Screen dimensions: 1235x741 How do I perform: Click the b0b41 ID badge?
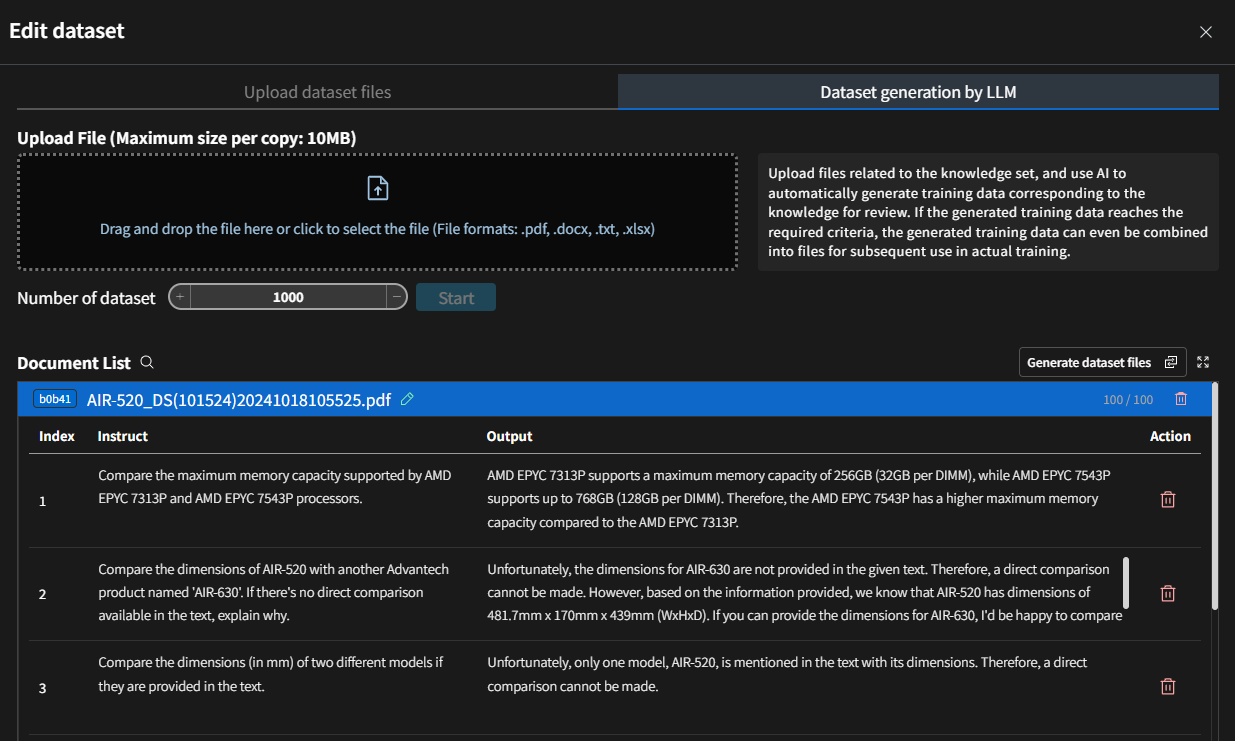(x=54, y=399)
